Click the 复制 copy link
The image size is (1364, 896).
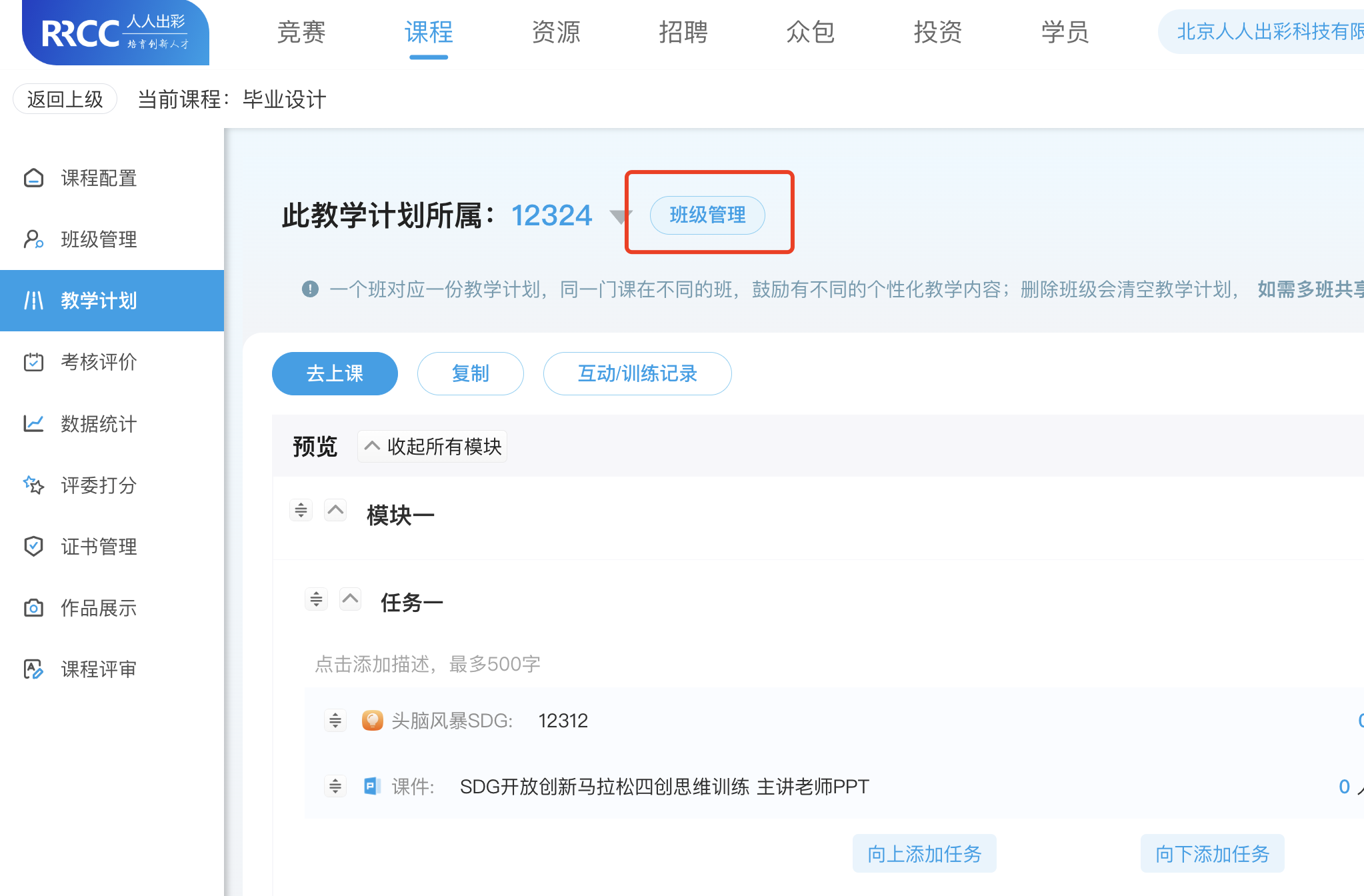pyautogui.click(x=470, y=373)
